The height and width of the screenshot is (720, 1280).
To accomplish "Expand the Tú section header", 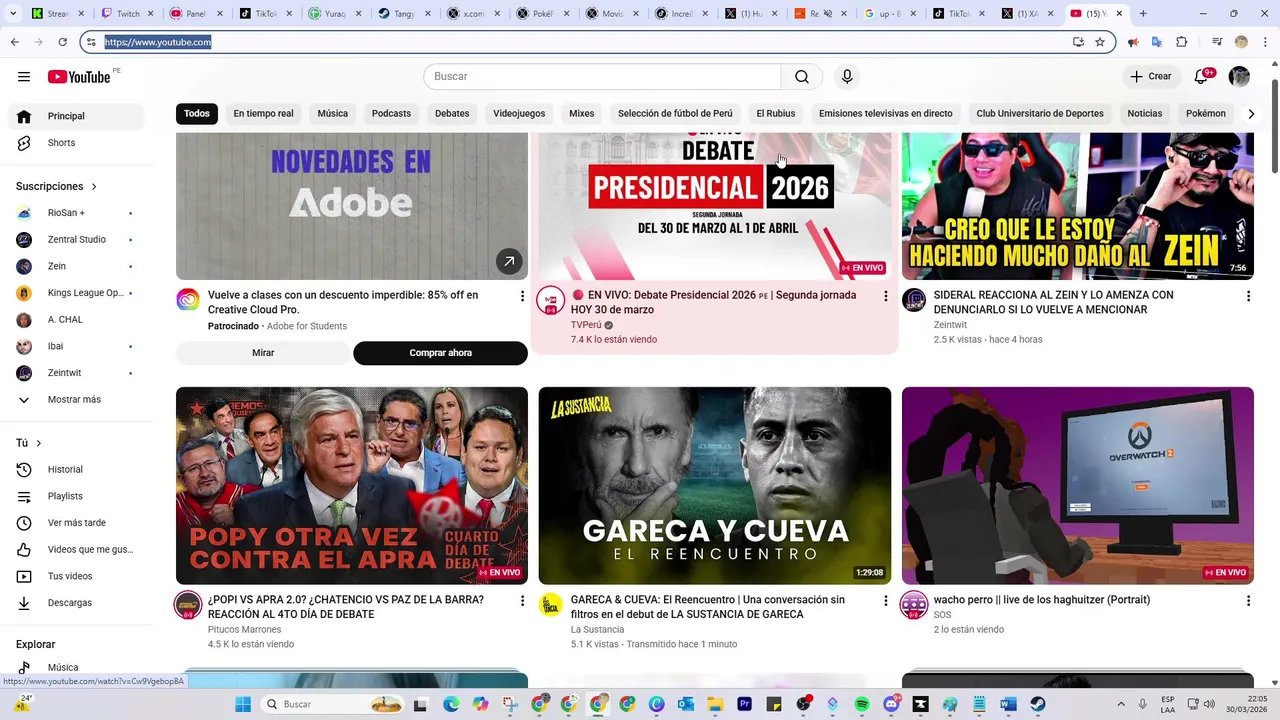I will coord(29,443).
